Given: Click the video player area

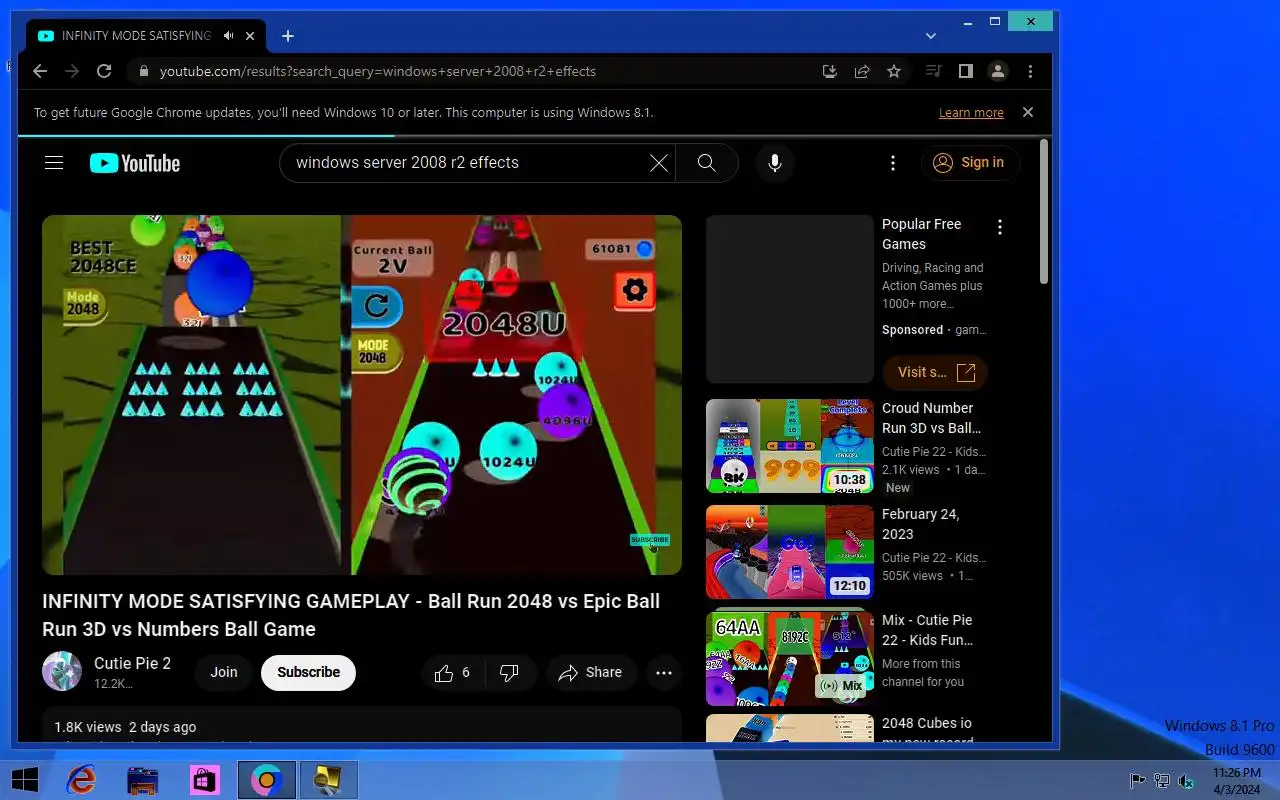Looking at the screenshot, I should coord(362,395).
